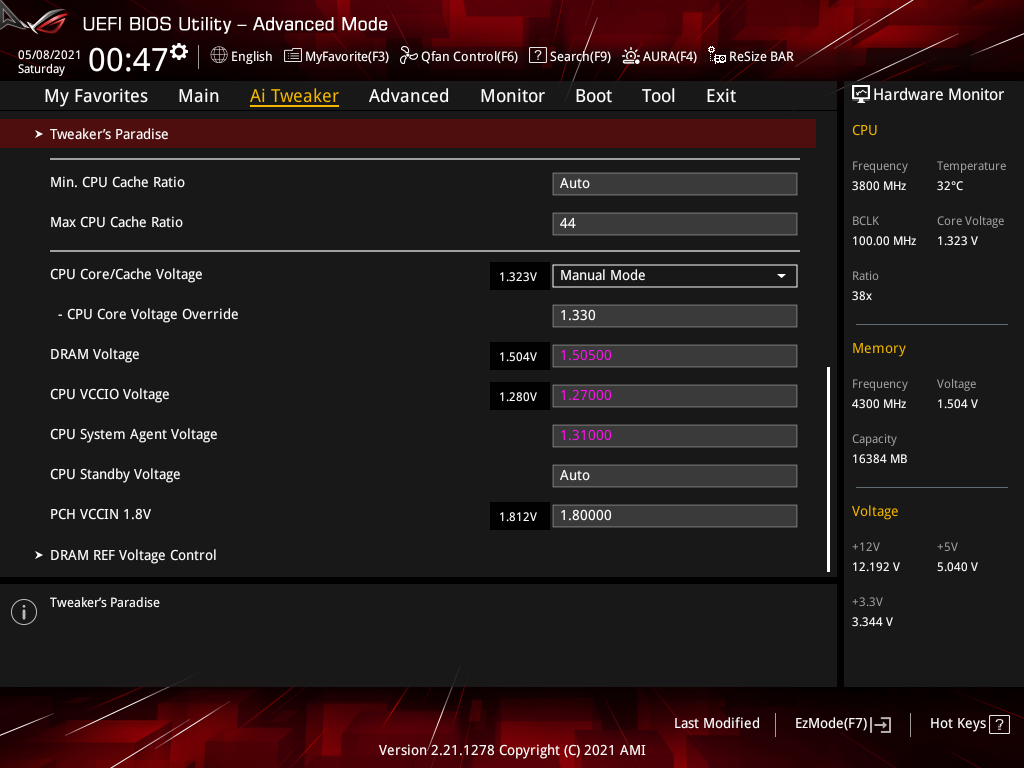Image resolution: width=1024 pixels, height=768 pixels.
Task: Click the 00:47 clock display
Action: 128,60
